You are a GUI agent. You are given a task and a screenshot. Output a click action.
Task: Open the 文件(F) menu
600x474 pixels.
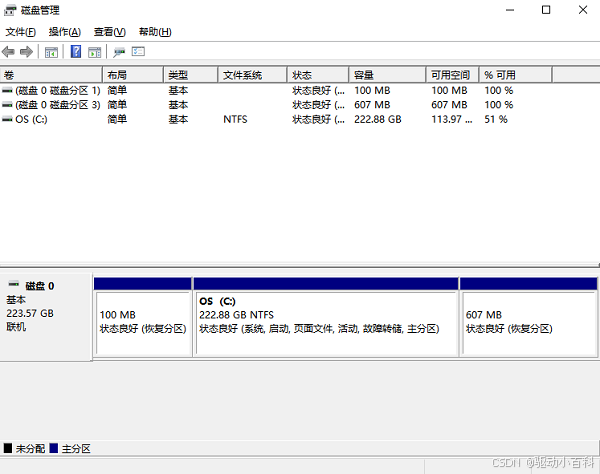[21, 32]
